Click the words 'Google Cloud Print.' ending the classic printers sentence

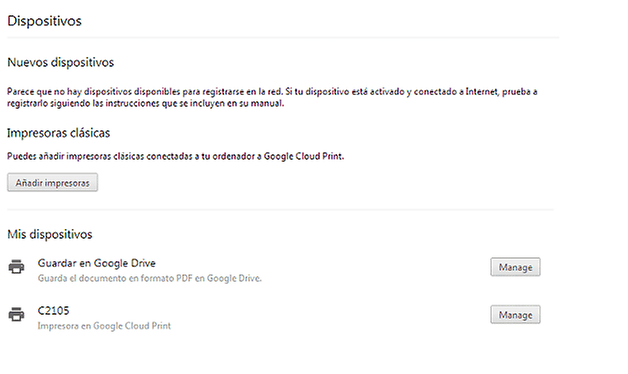click(304, 156)
